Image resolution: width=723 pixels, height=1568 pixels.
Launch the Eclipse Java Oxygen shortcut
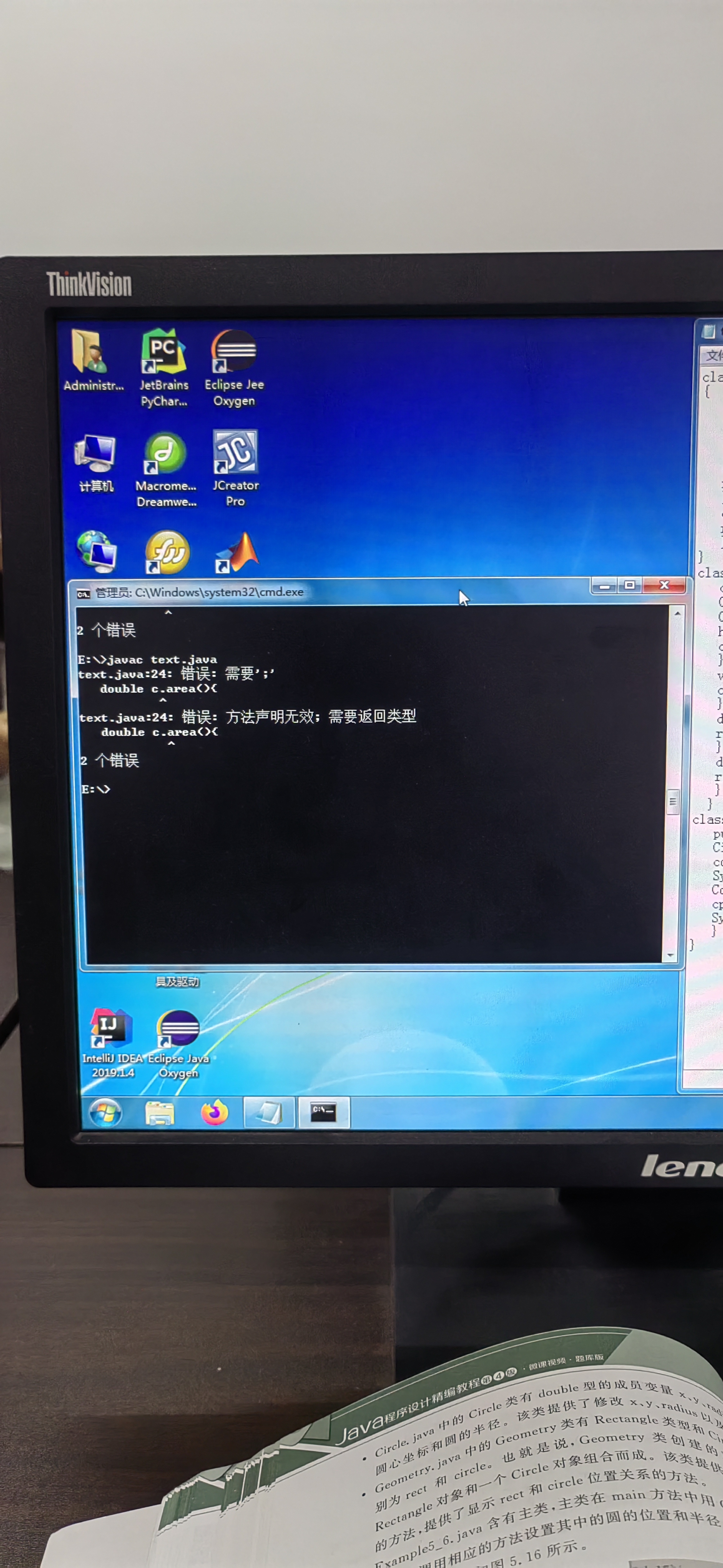(178, 1029)
